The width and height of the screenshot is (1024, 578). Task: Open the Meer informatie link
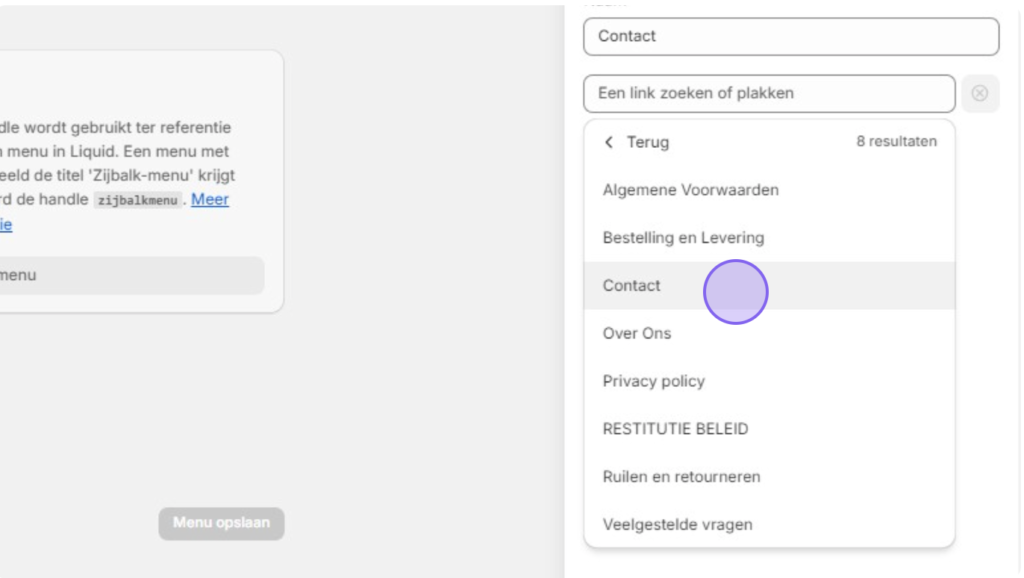(210, 199)
